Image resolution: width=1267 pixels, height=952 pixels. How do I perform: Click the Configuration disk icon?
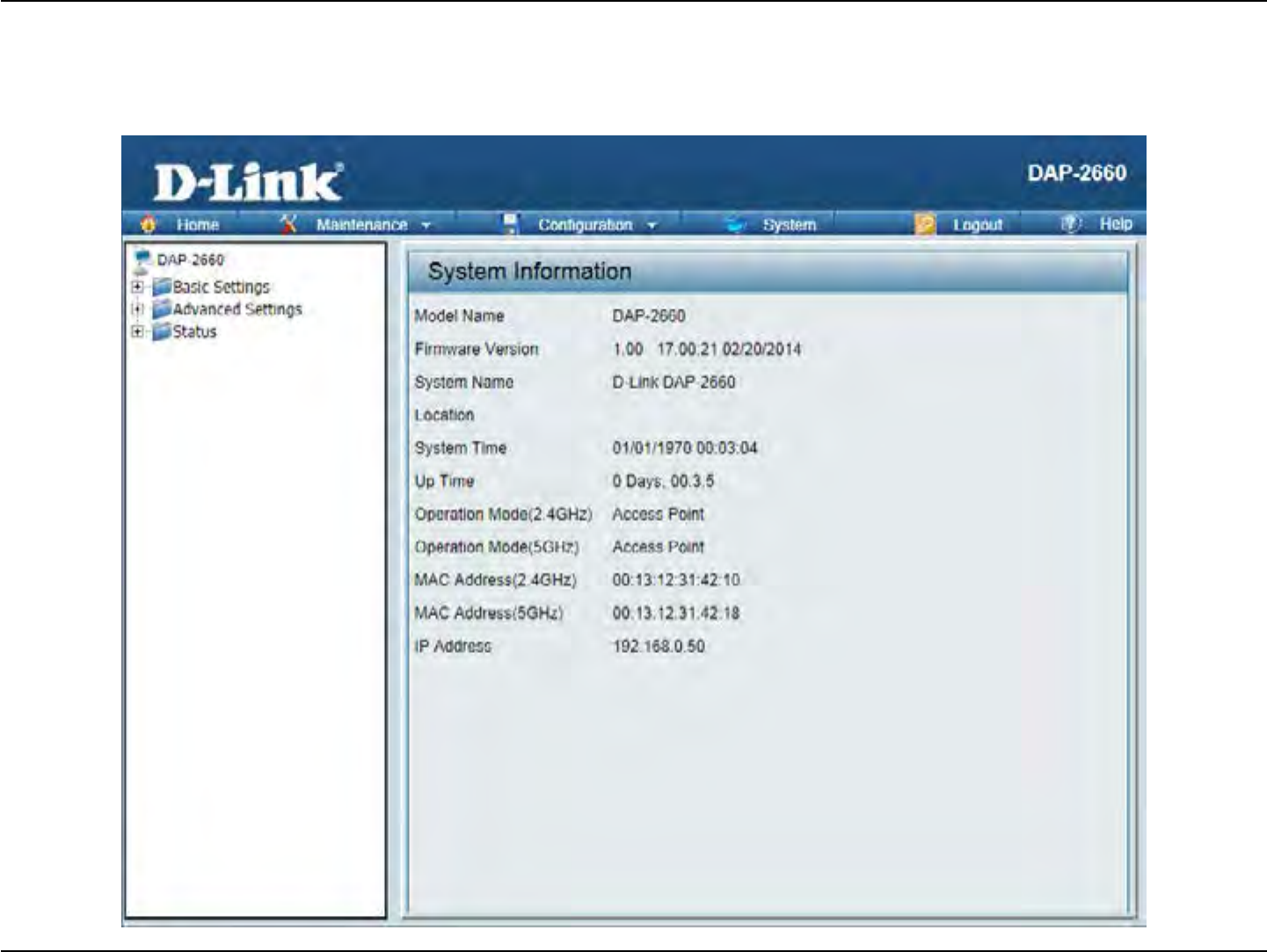coord(511,224)
